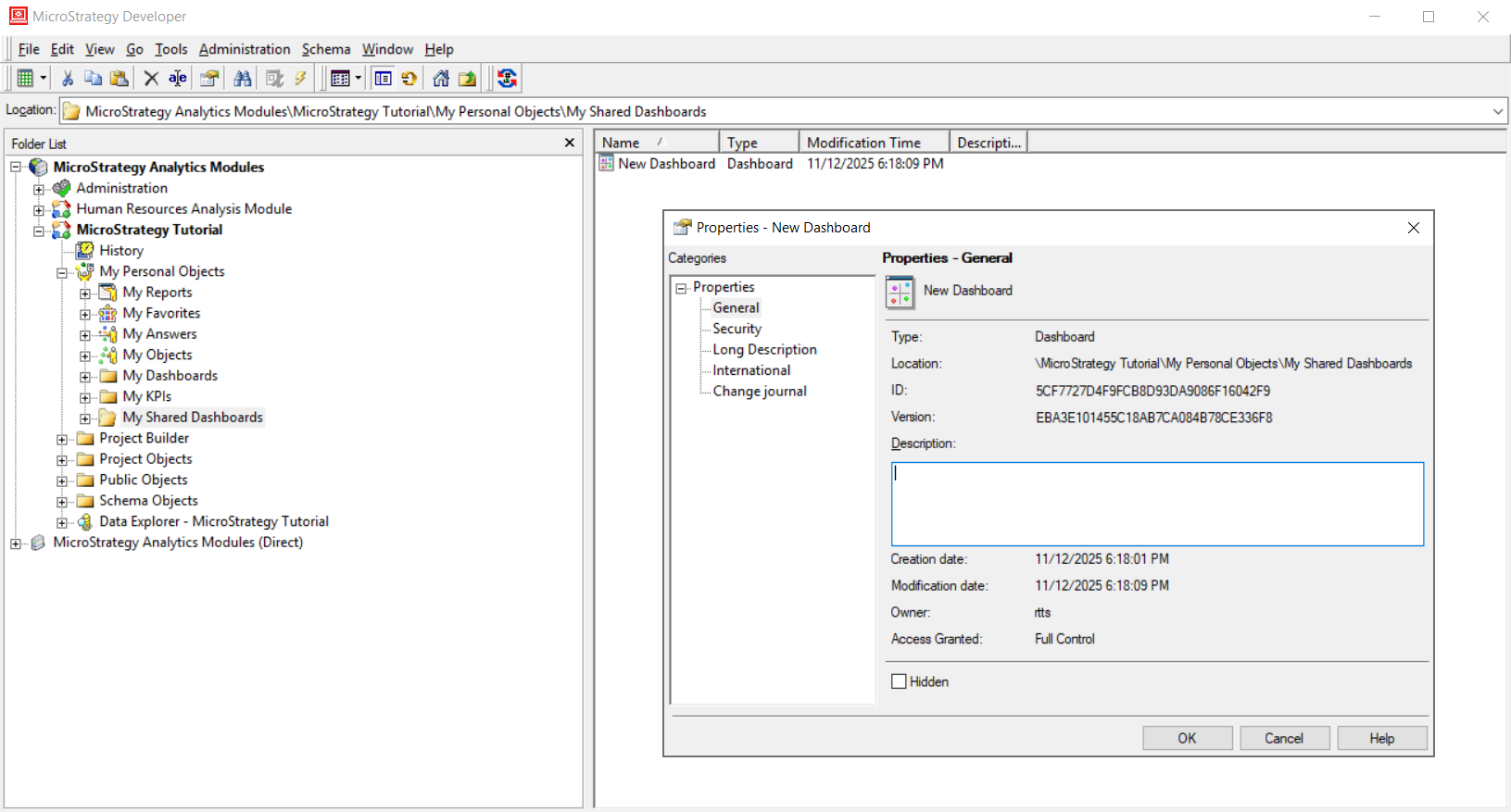Click inside the Description text box
This screenshot has width=1511, height=812.
[x=1156, y=504]
